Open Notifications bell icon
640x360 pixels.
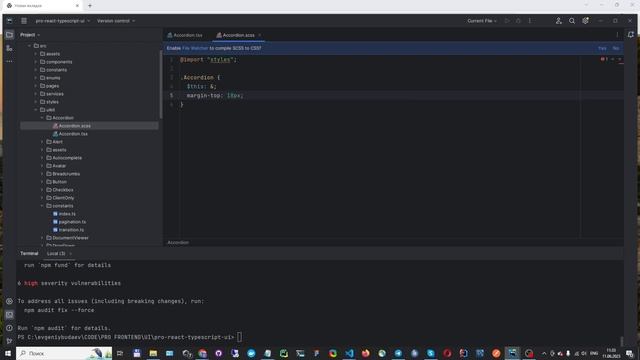coord(631,35)
